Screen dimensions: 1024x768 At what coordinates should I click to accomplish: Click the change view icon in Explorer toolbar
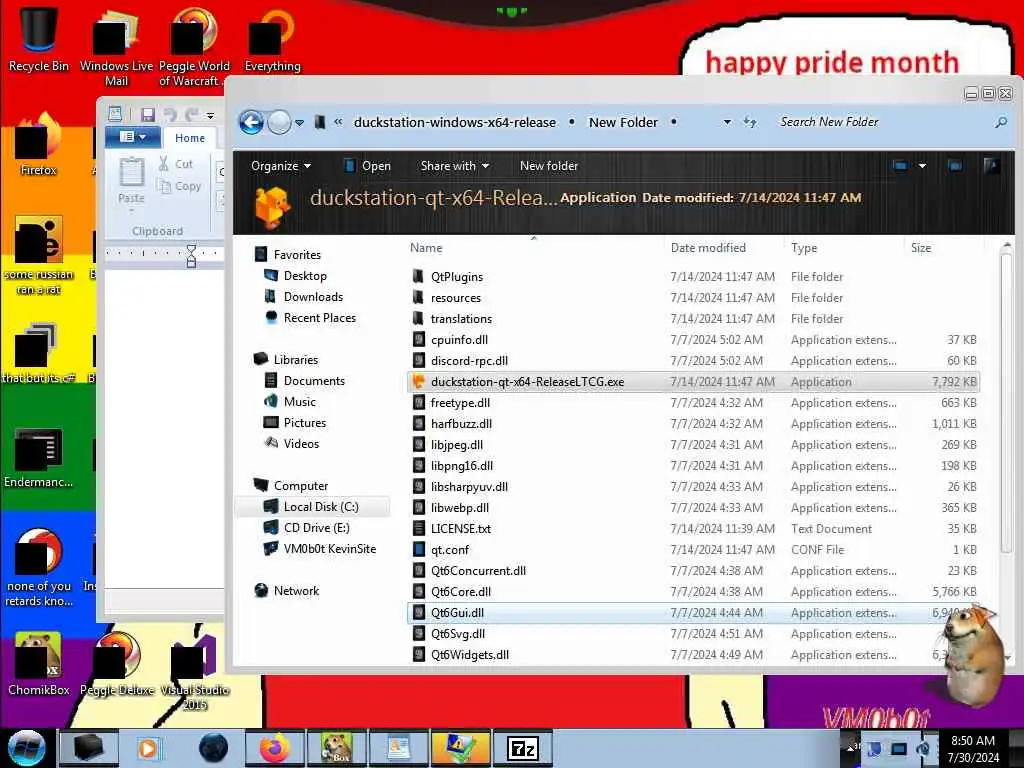[x=900, y=166]
